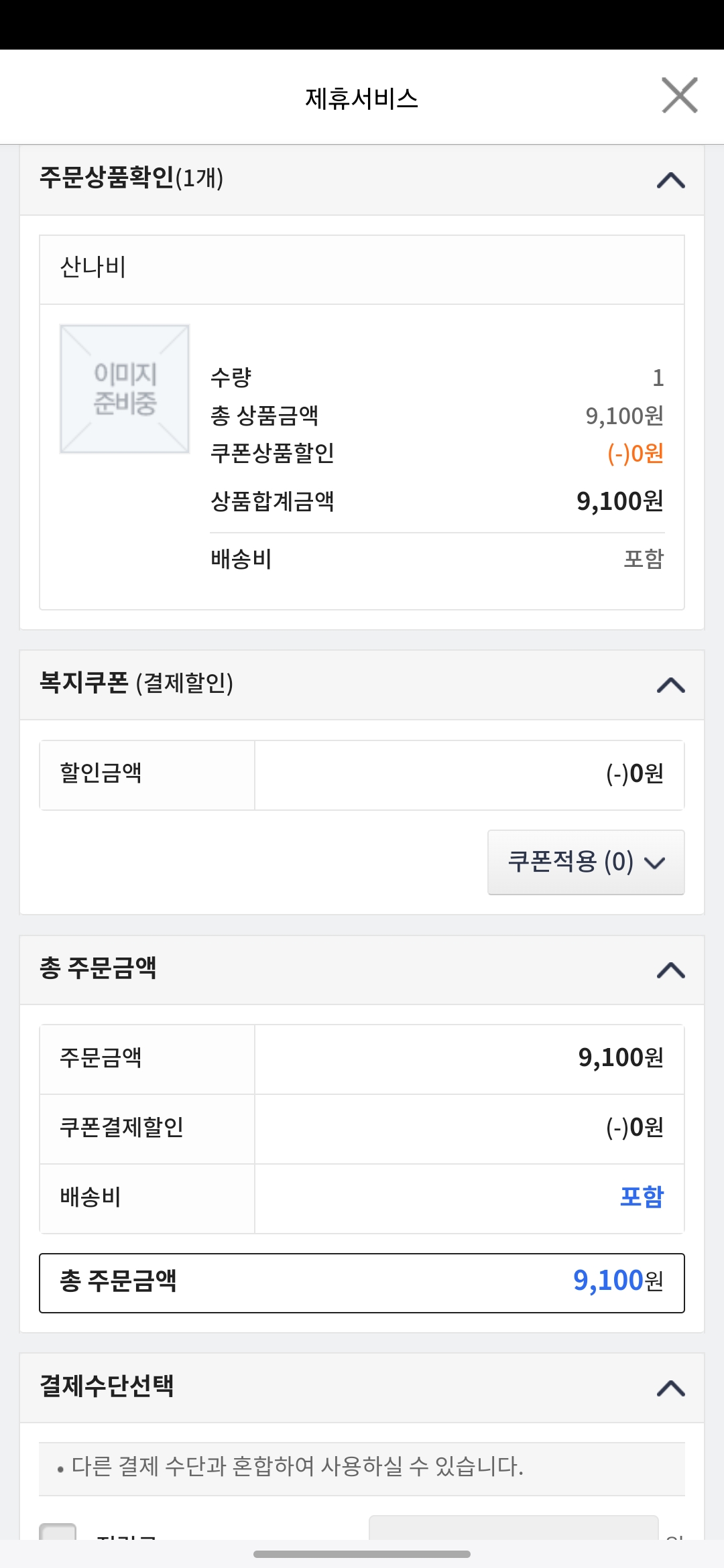Tap the outlined 총 주문금액 9,100원 box

(362, 1283)
